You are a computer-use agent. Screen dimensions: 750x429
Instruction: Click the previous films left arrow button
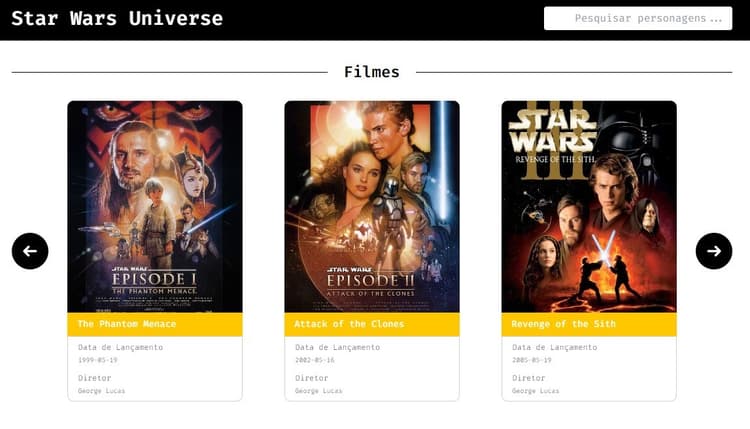coord(30,251)
